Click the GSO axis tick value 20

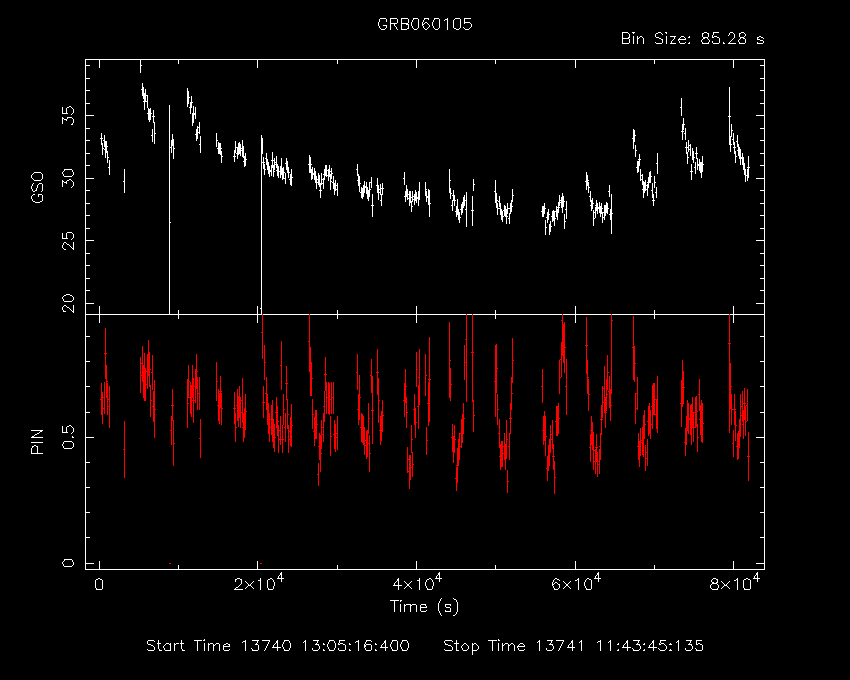69,303
